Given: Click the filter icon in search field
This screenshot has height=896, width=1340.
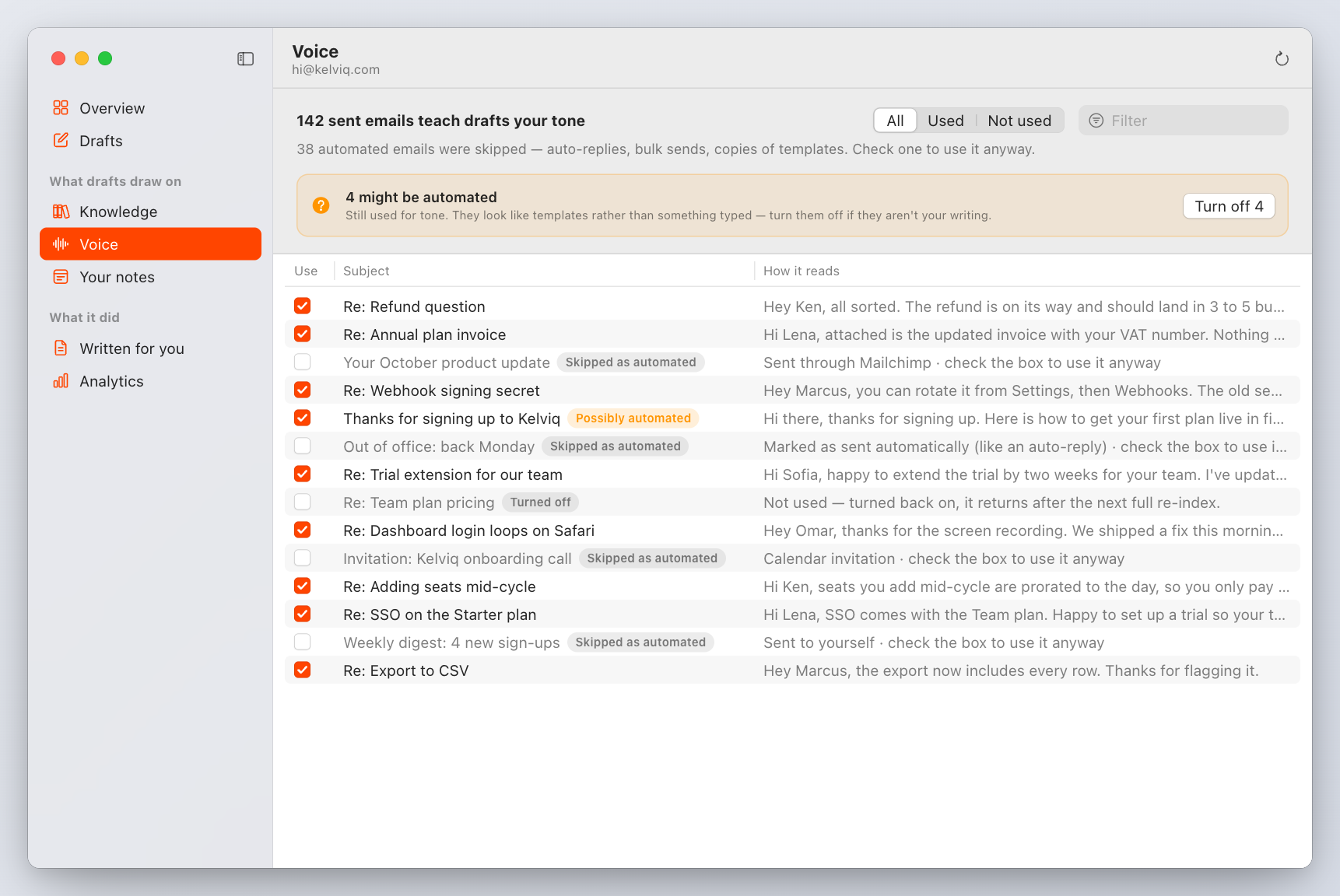Looking at the screenshot, I should tap(1096, 121).
